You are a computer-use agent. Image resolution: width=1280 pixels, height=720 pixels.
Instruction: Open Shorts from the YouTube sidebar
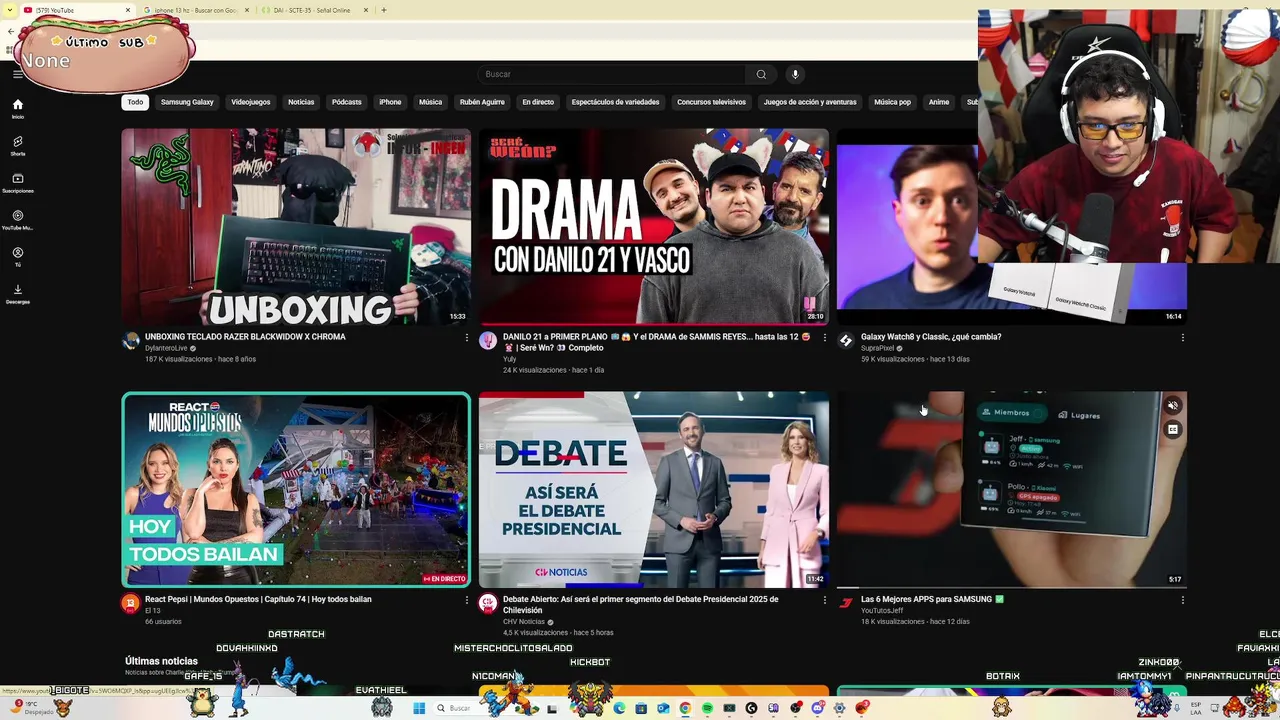(x=17, y=146)
